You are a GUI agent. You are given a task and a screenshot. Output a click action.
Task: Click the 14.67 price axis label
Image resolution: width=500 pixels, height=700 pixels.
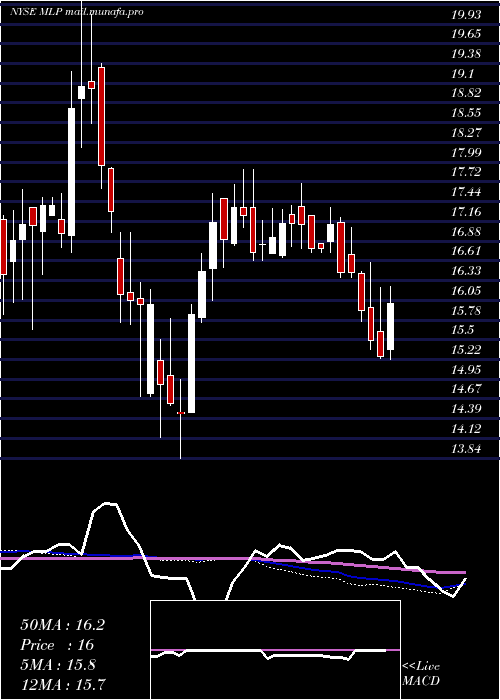click(466, 389)
